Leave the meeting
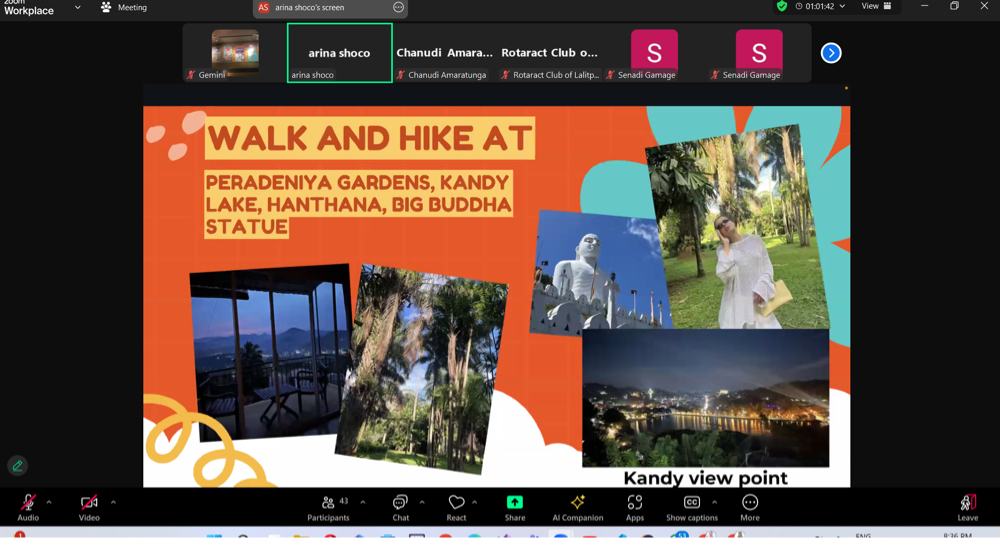The width and height of the screenshot is (1000, 538). pyautogui.click(x=967, y=506)
